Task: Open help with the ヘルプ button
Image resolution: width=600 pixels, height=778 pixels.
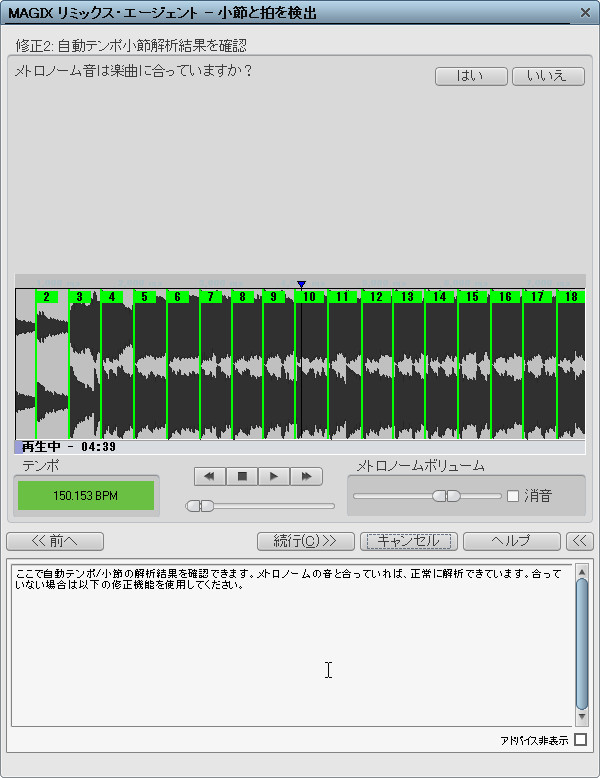Action: click(512, 541)
